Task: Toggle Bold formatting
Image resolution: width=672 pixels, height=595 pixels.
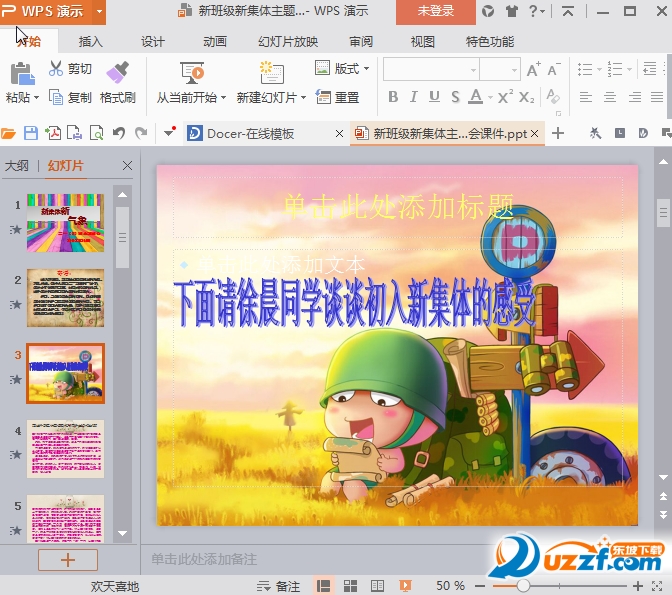Action: click(x=393, y=97)
